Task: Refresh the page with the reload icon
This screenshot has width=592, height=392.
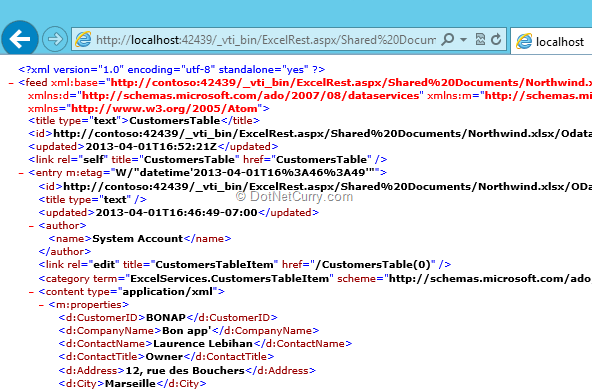Action: pos(496,39)
